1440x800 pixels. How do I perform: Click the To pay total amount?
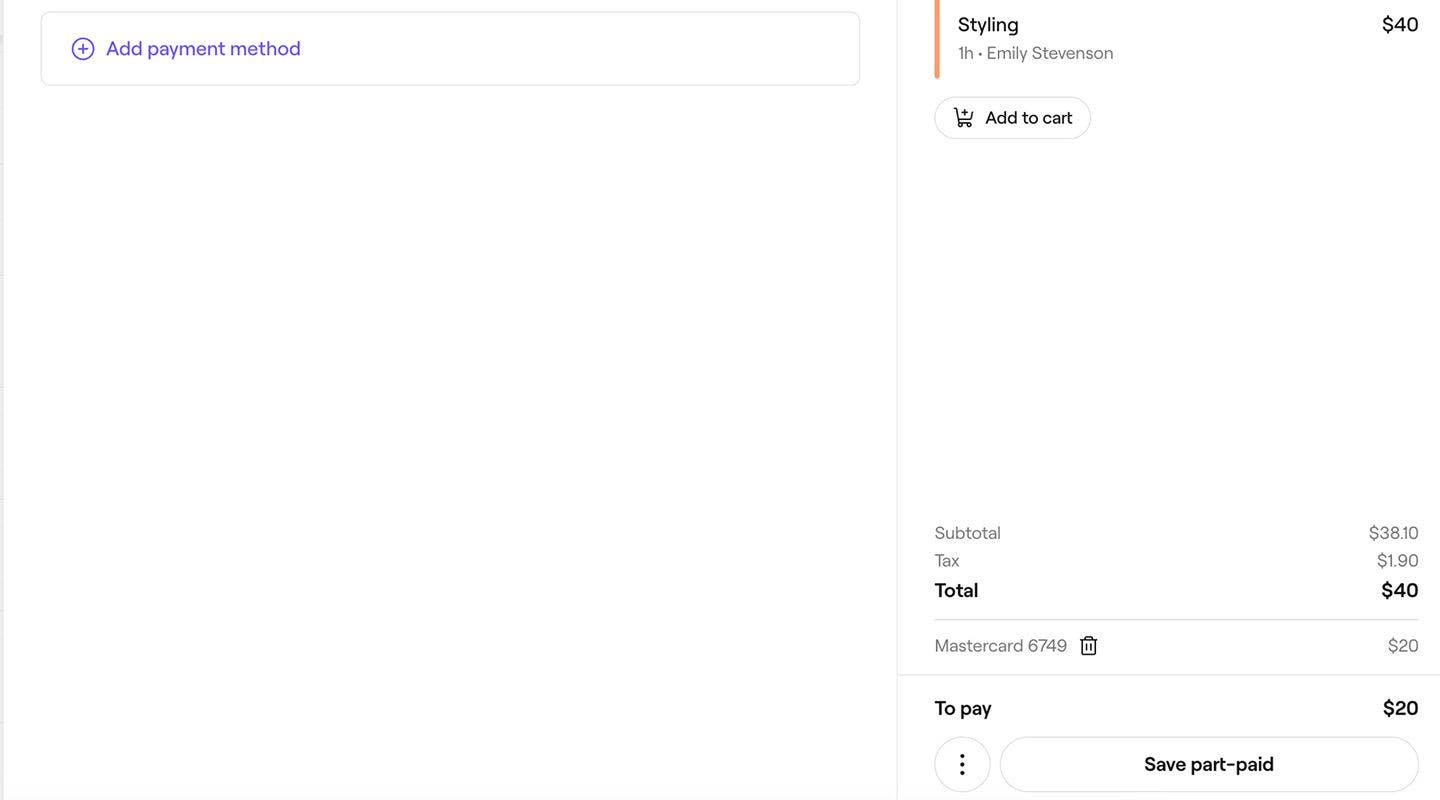pyautogui.click(x=1398, y=707)
